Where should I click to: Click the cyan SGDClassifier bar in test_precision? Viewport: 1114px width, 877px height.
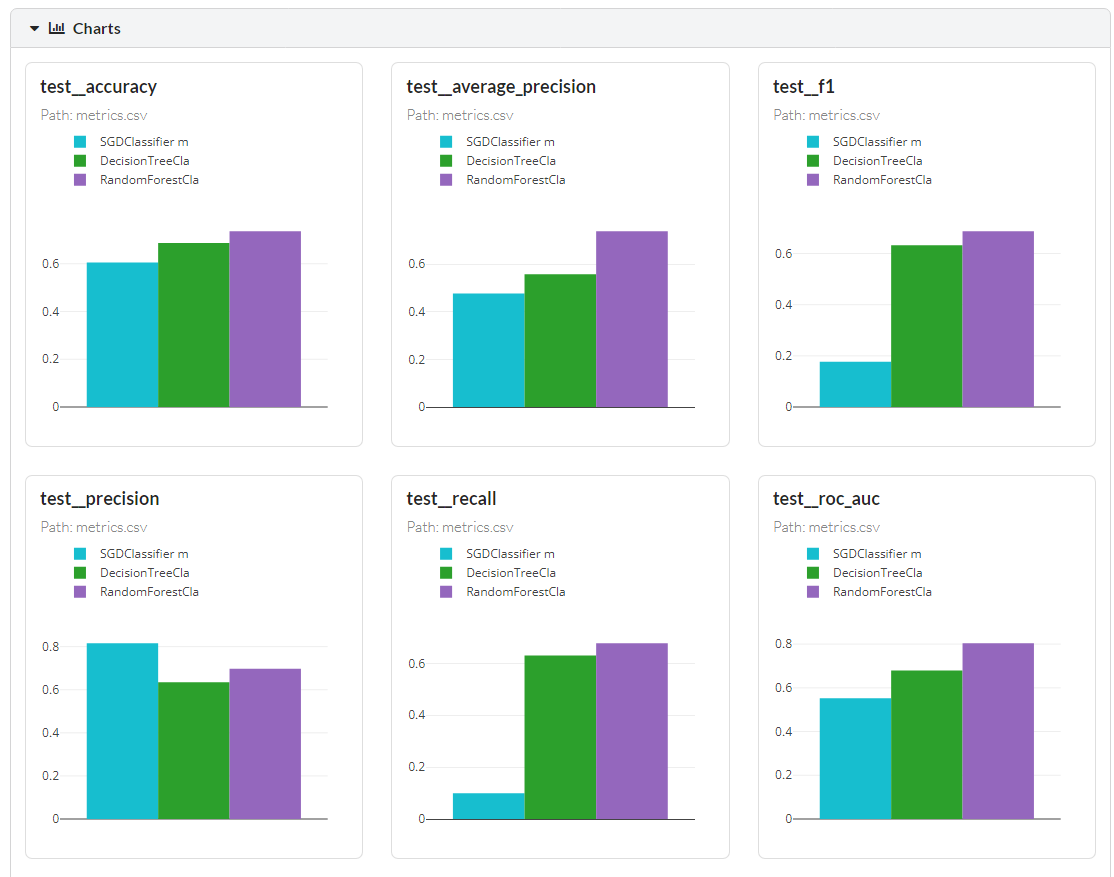(x=122, y=730)
